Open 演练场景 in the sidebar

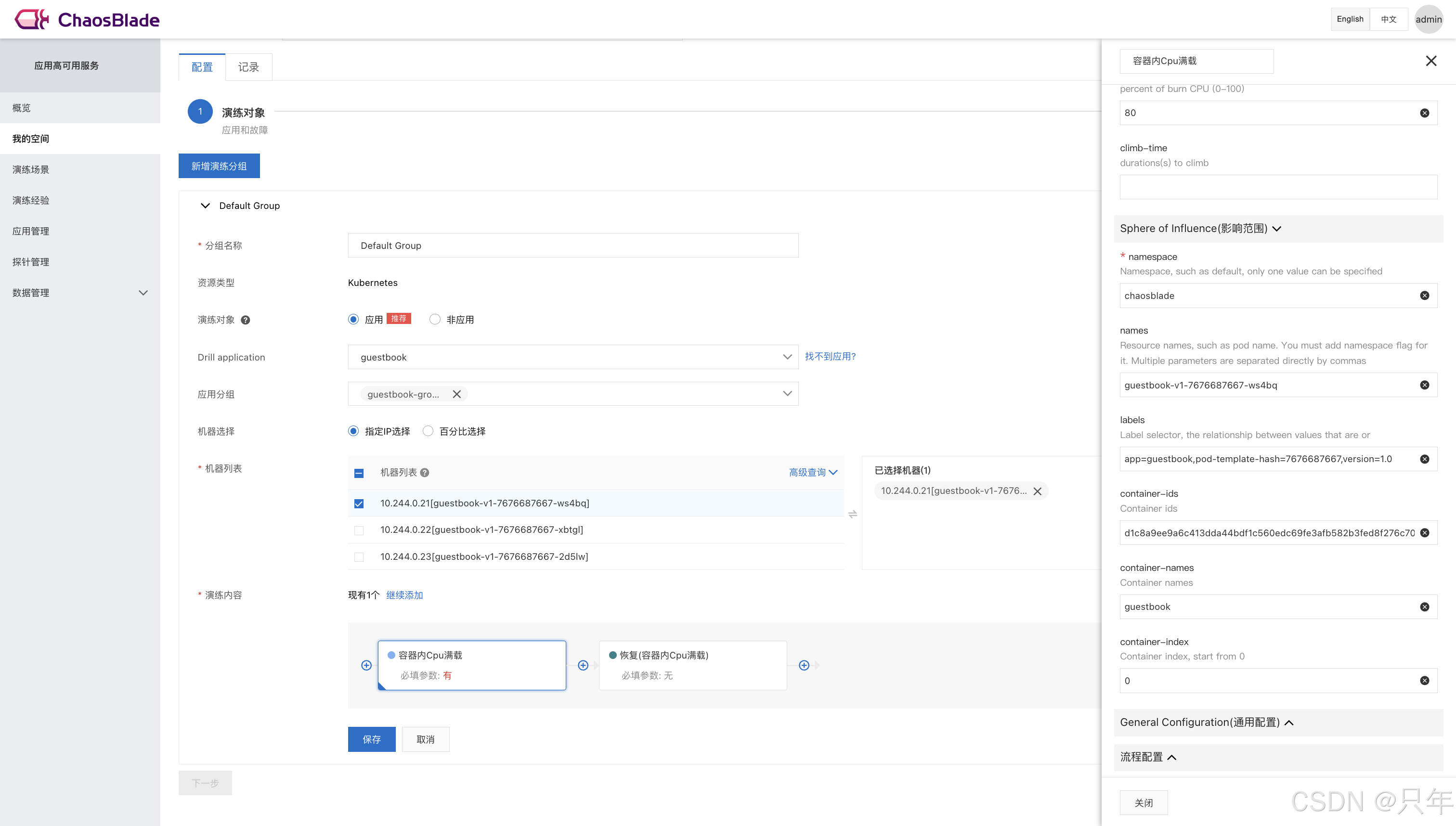tap(31, 169)
